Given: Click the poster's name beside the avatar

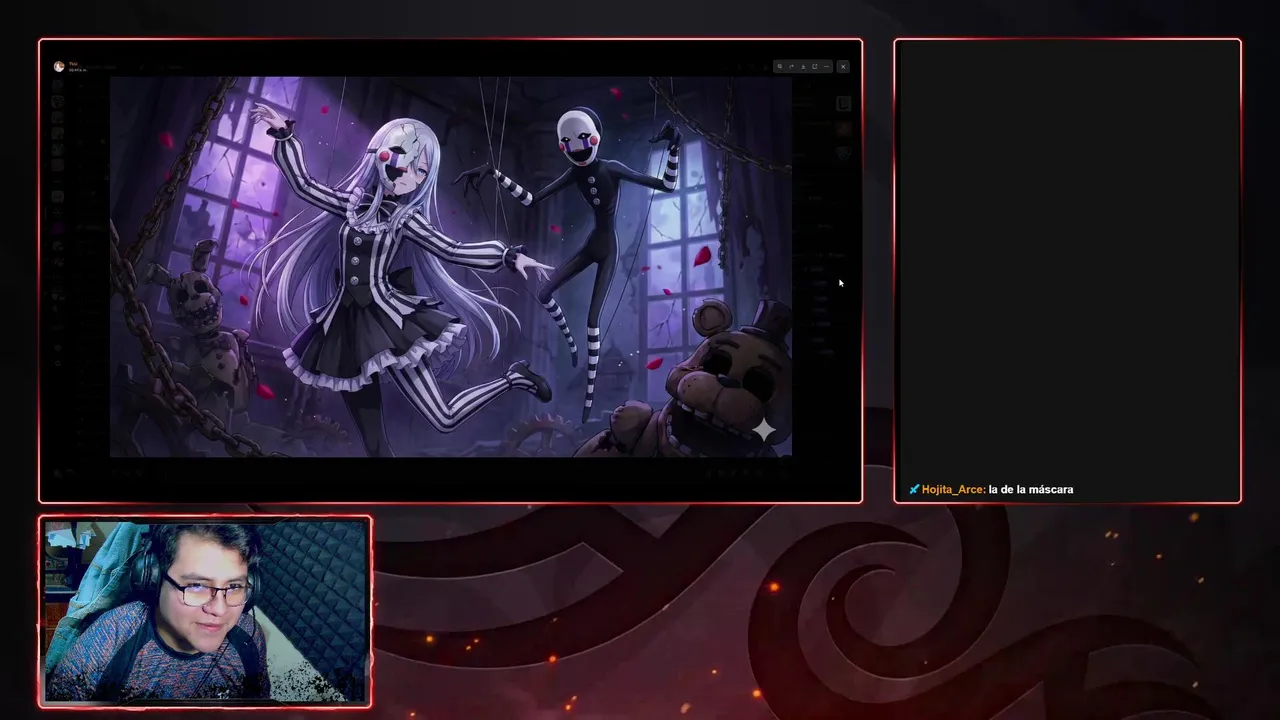Looking at the screenshot, I should point(74,64).
